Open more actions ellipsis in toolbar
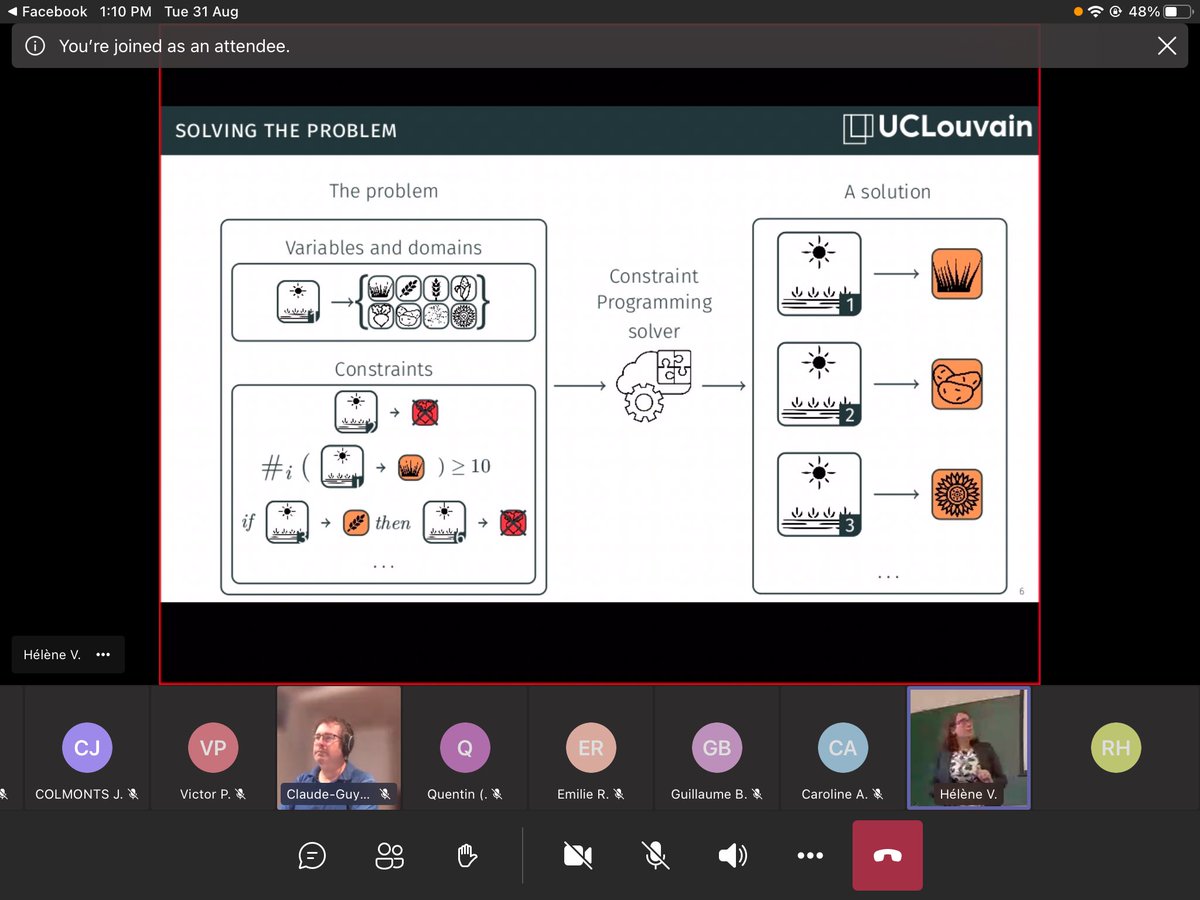 pyautogui.click(x=810, y=855)
